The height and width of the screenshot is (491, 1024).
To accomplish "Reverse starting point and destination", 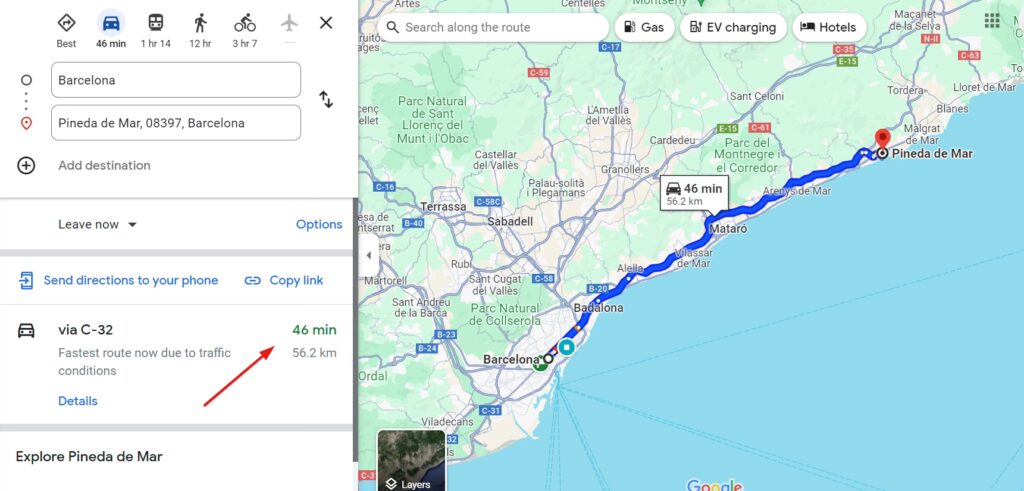I will (x=326, y=100).
